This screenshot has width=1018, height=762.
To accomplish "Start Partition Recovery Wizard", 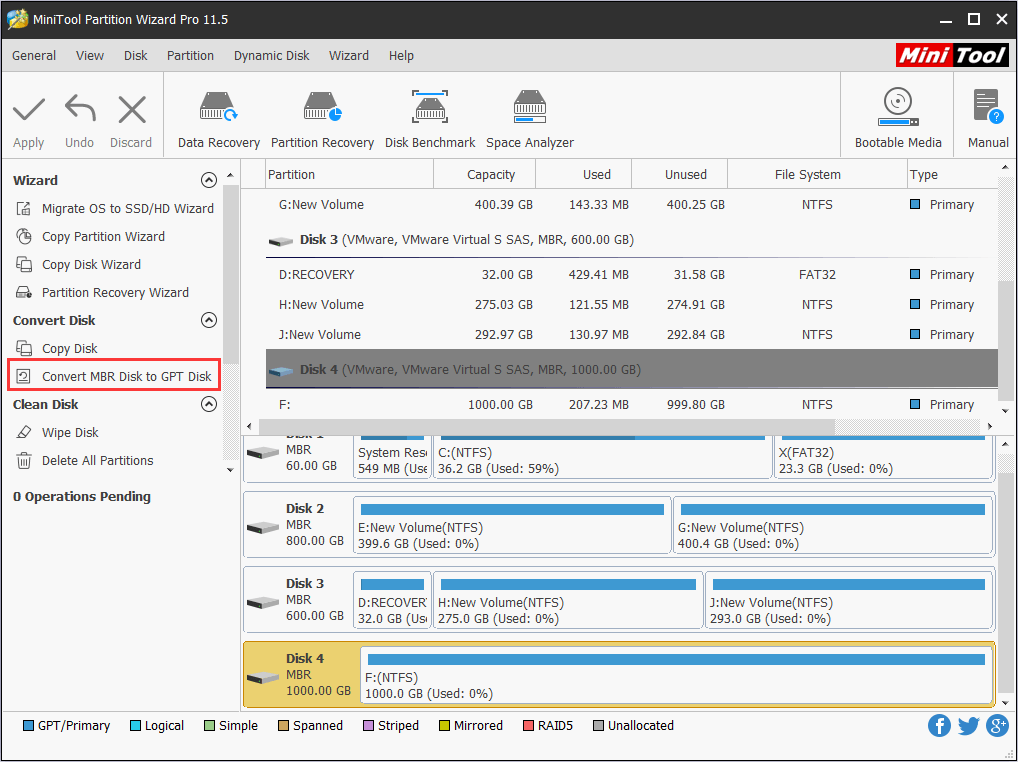I will (x=102, y=292).
